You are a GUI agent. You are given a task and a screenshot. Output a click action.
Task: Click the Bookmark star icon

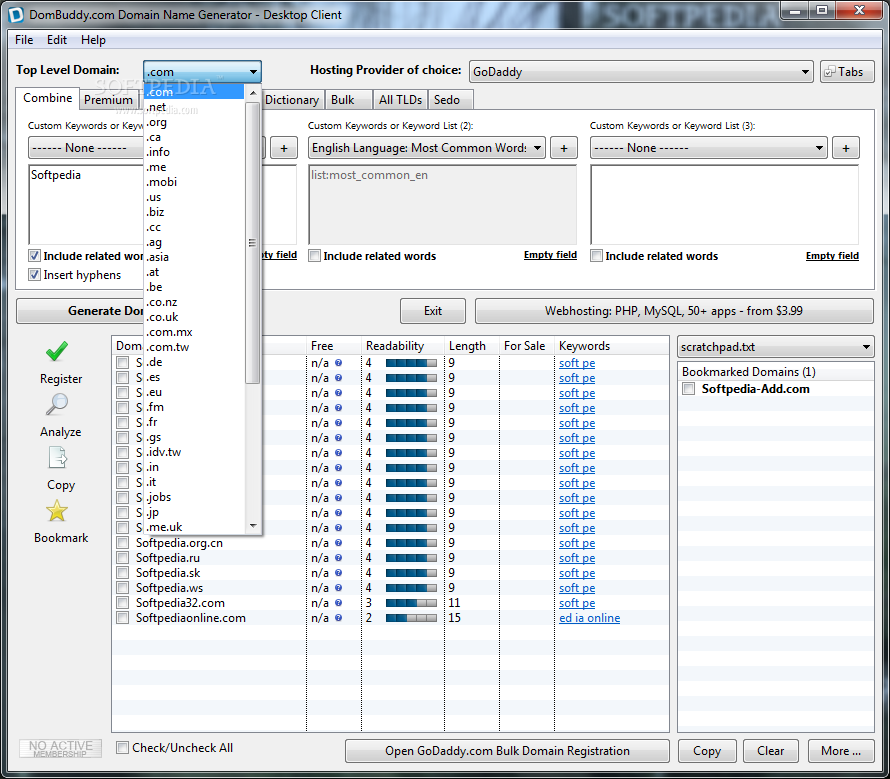[x=57, y=511]
